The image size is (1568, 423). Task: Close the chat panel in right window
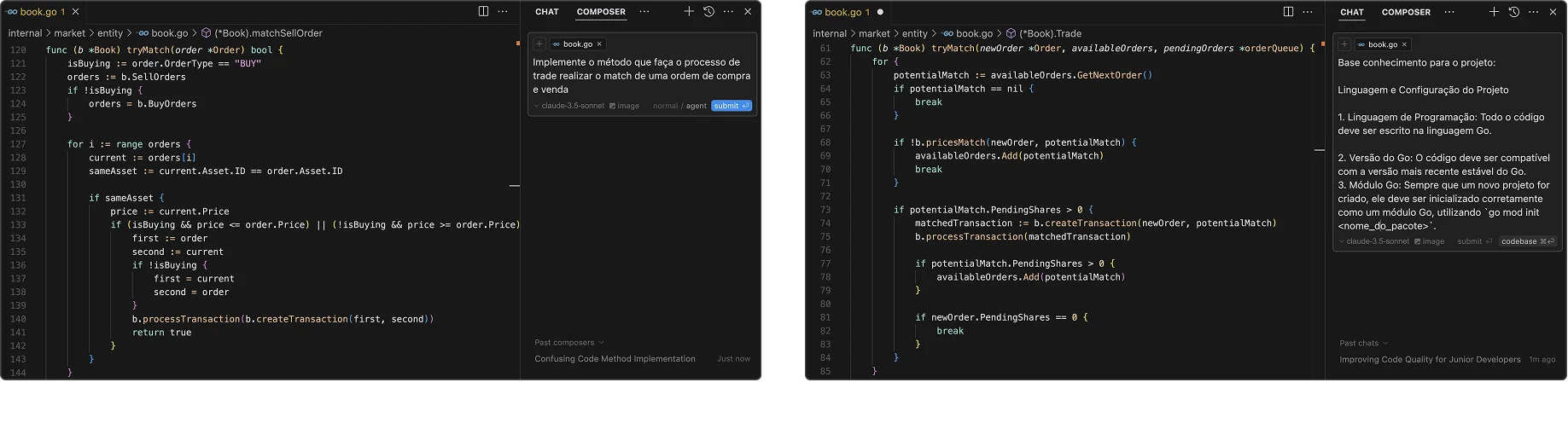(1553, 12)
